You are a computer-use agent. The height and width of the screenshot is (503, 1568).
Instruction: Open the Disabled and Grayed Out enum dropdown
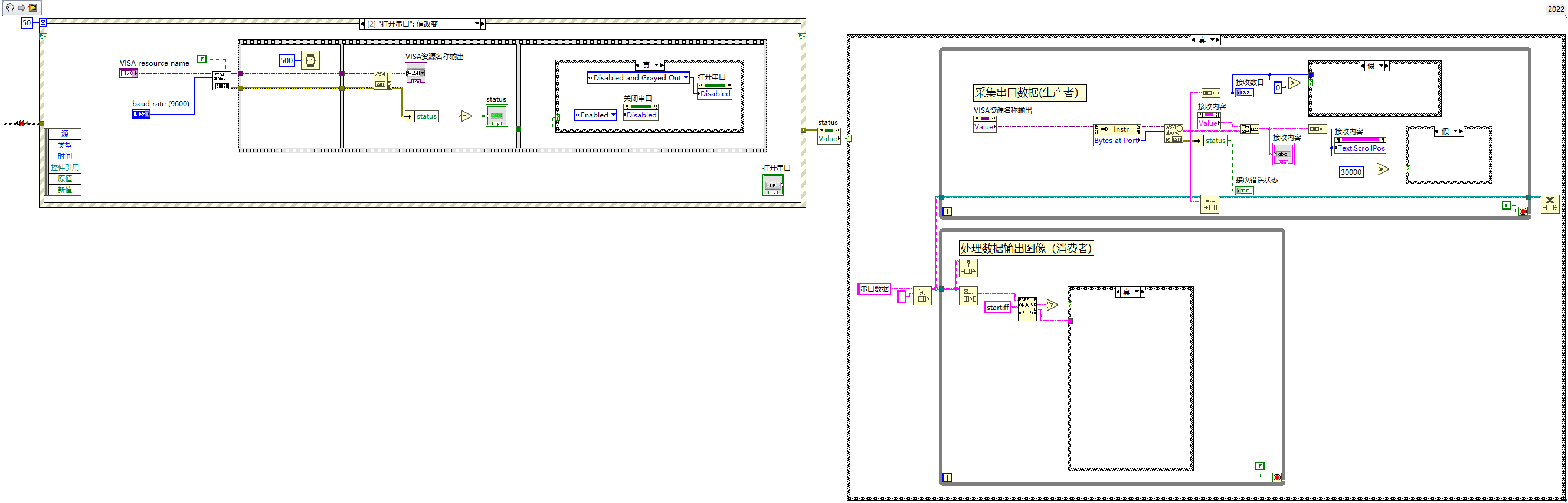click(685, 78)
